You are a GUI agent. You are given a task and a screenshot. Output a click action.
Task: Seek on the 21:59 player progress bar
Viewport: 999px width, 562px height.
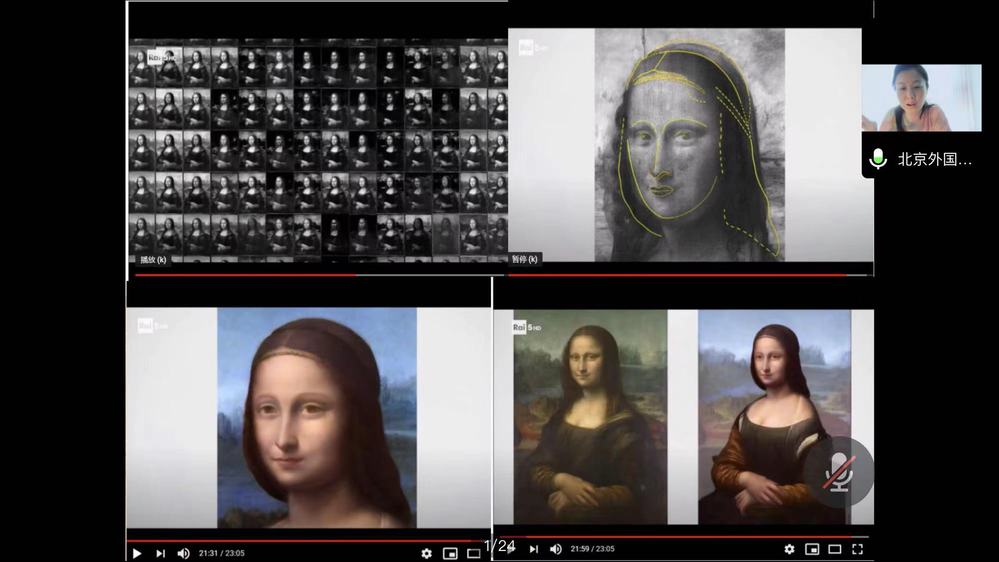pos(684,537)
